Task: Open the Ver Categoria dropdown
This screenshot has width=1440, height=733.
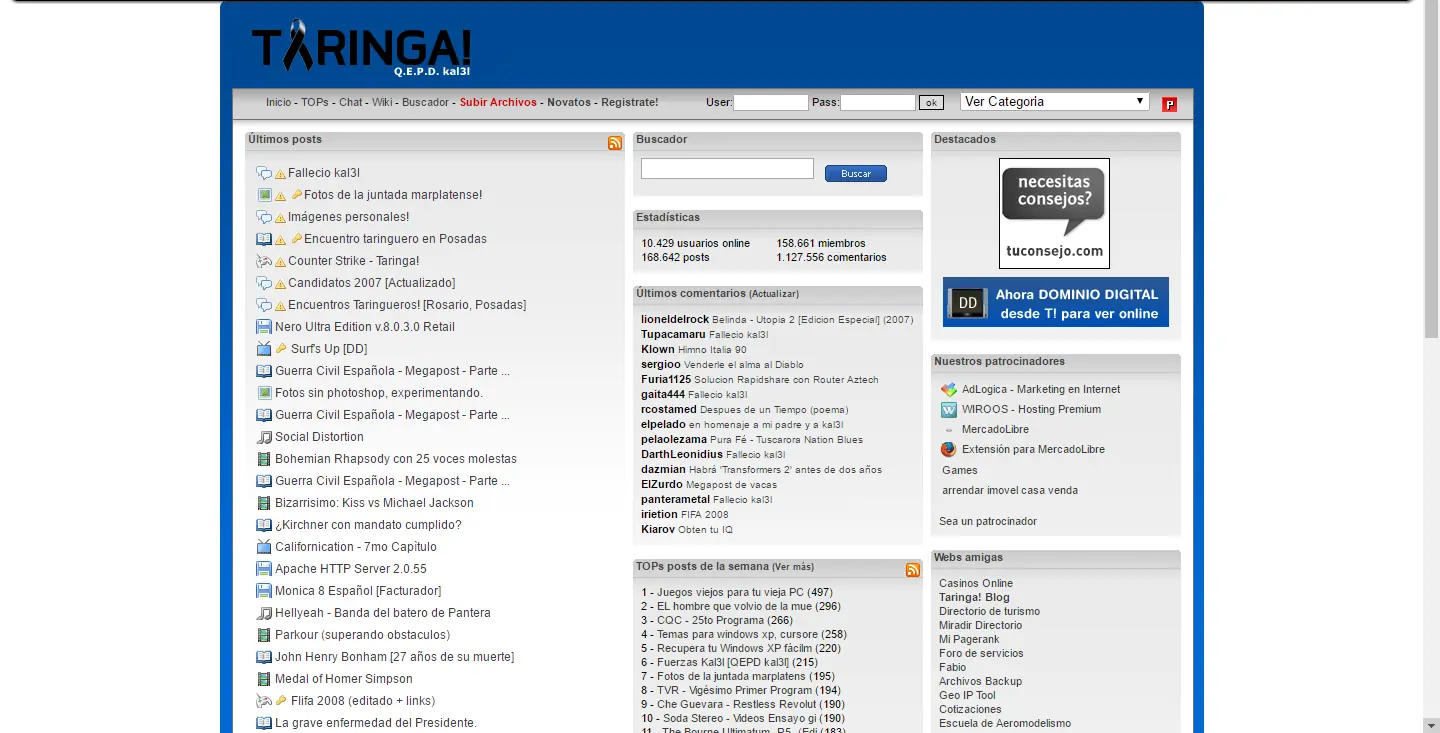Action: (1055, 102)
